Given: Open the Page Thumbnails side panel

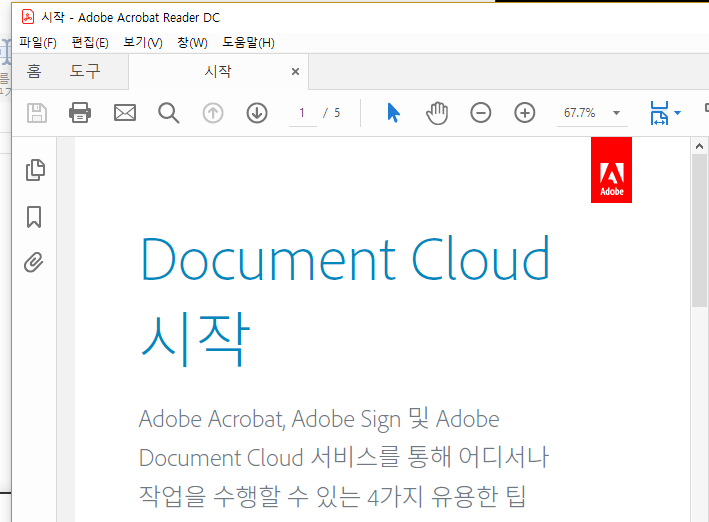Looking at the screenshot, I should pos(35,170).
